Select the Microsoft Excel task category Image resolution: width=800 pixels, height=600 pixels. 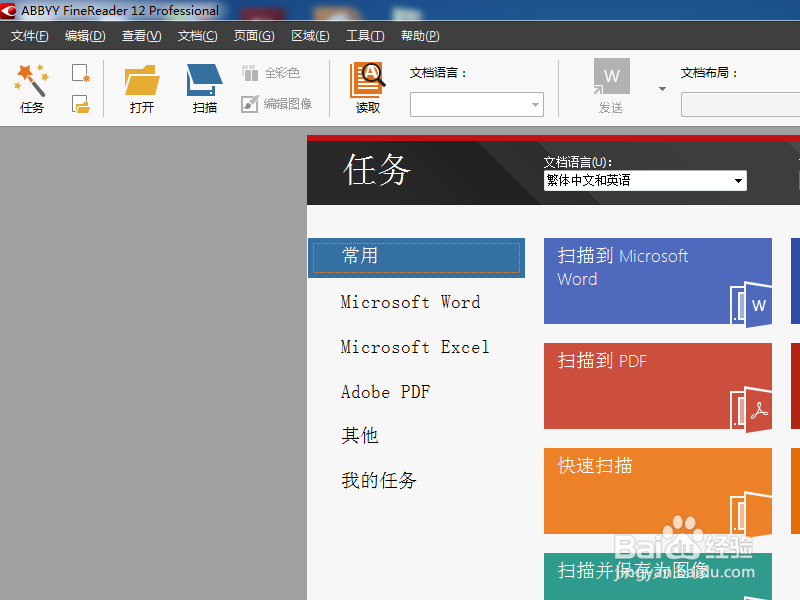coord(415,347)
